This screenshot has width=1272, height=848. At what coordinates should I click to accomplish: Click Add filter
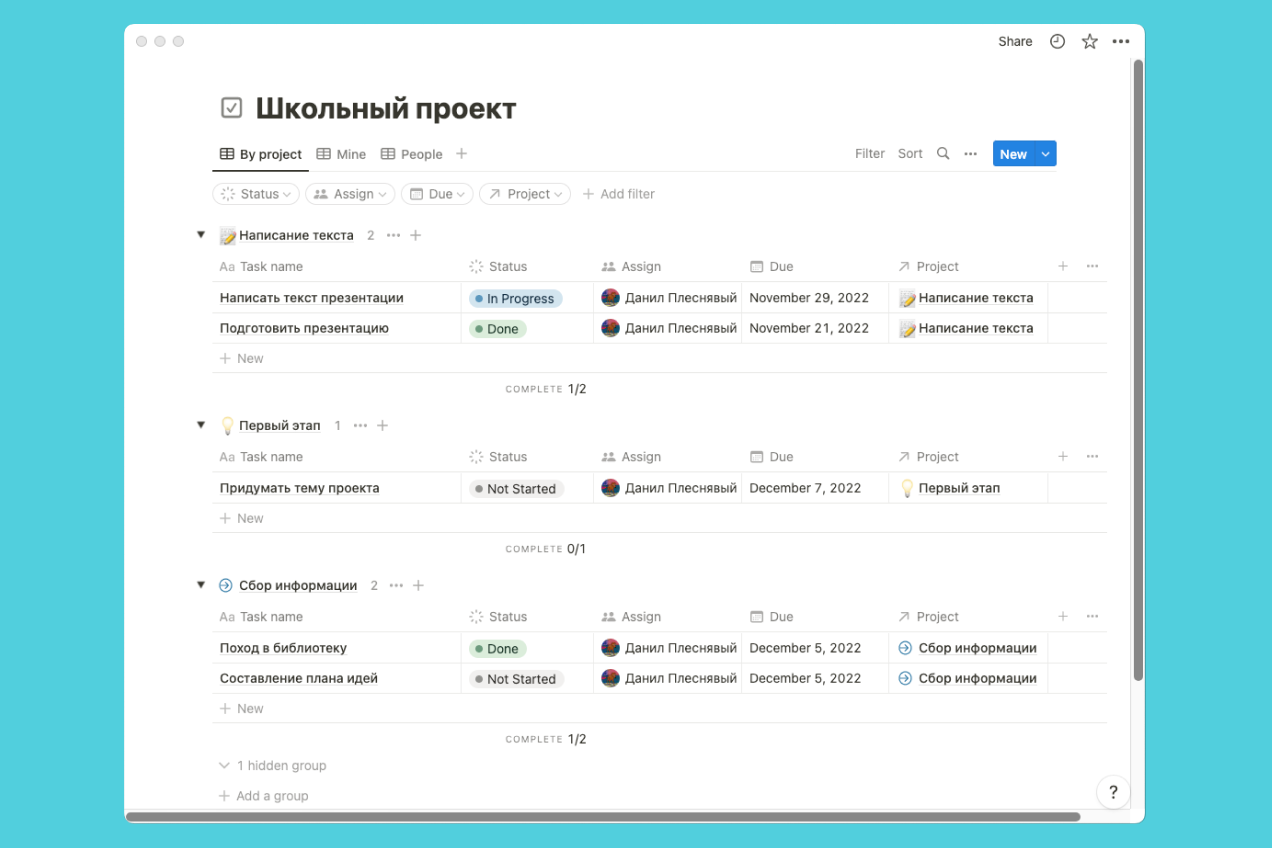click(x=618, y=194)
